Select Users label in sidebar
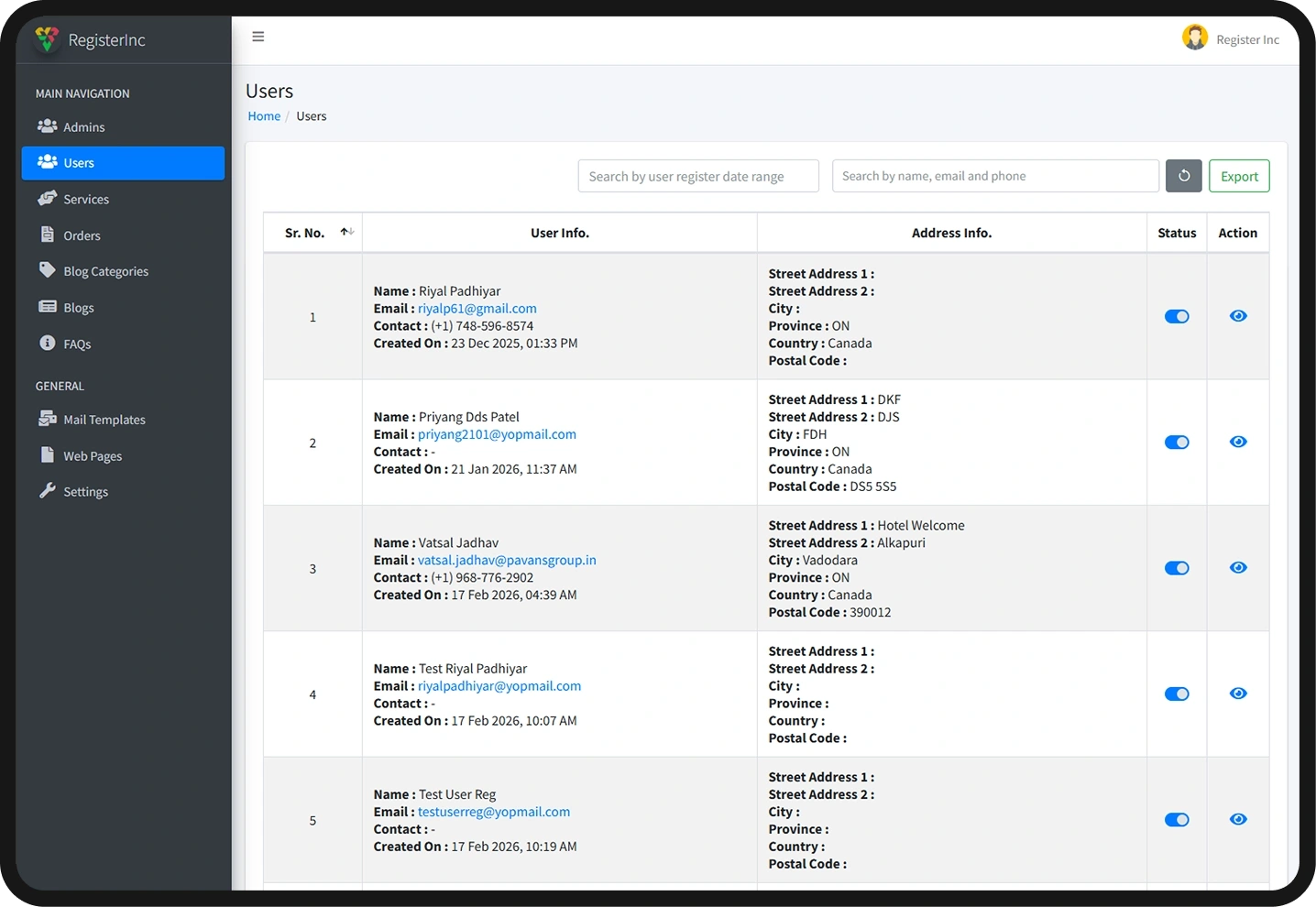Viewport: 1316px width, 907px height. 79,163
